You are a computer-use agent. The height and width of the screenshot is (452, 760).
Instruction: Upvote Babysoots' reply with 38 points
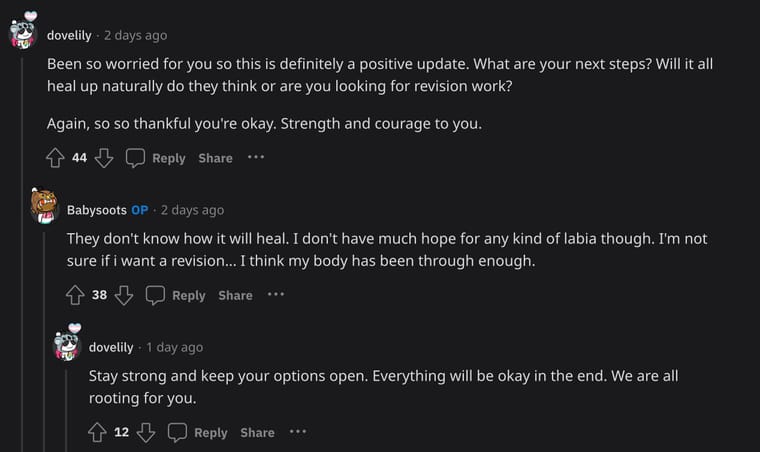click(x=76, y=295)
